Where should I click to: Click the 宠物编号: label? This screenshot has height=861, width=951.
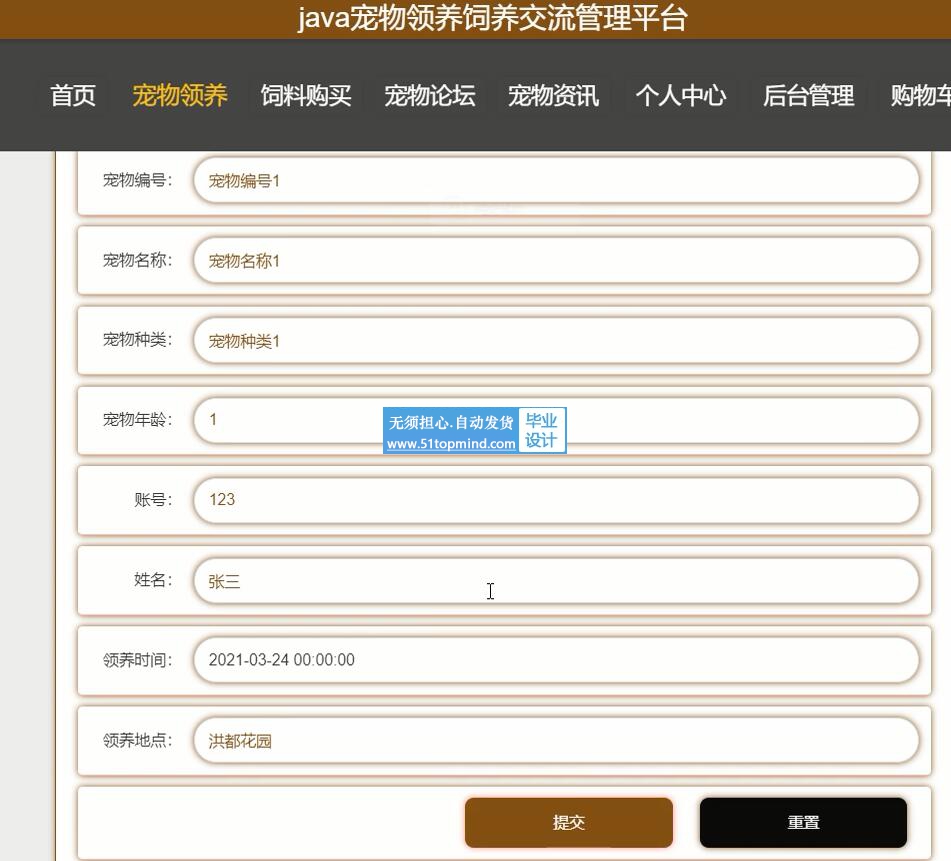[x=138, y=180]
